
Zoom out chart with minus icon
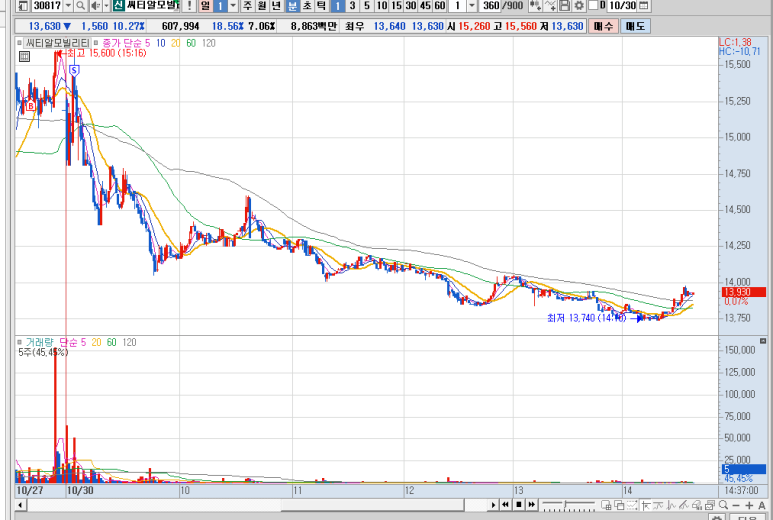736,505
